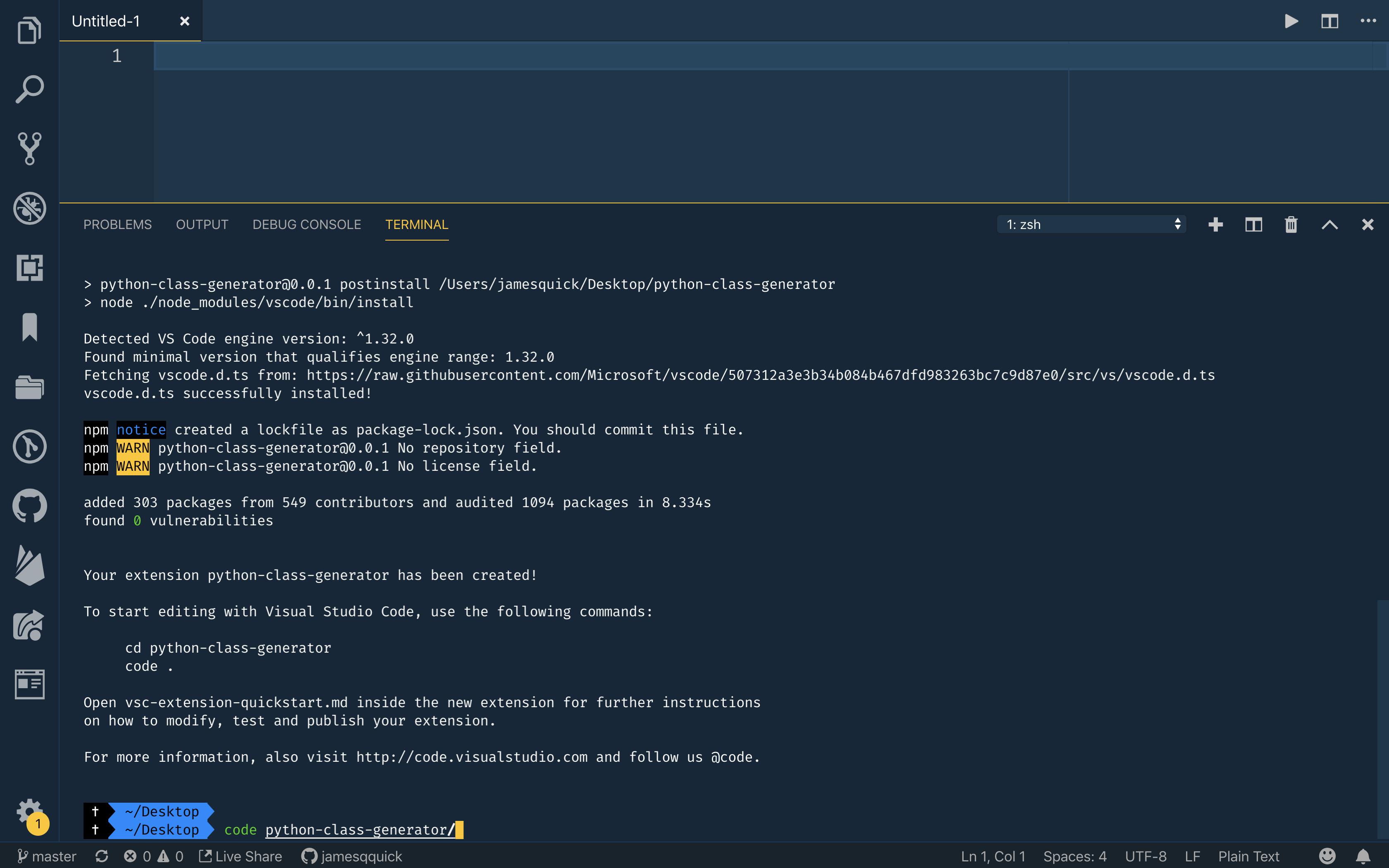Screen dimensions: 1389x868
Task: Switch to the PROBLEMS tab
Action: [x=118, y=224]
